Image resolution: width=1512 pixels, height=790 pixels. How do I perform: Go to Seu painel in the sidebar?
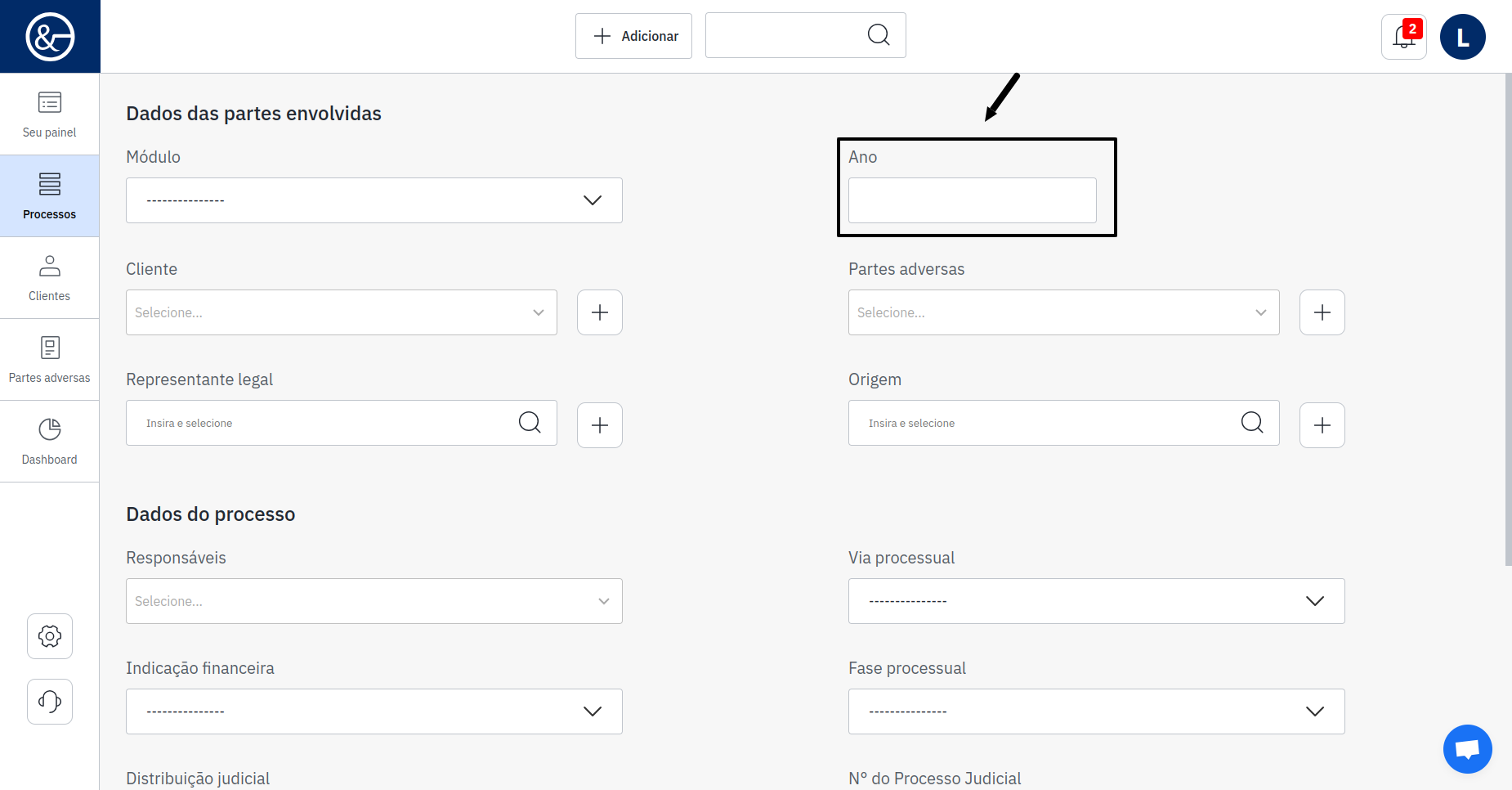coord(50,114)
